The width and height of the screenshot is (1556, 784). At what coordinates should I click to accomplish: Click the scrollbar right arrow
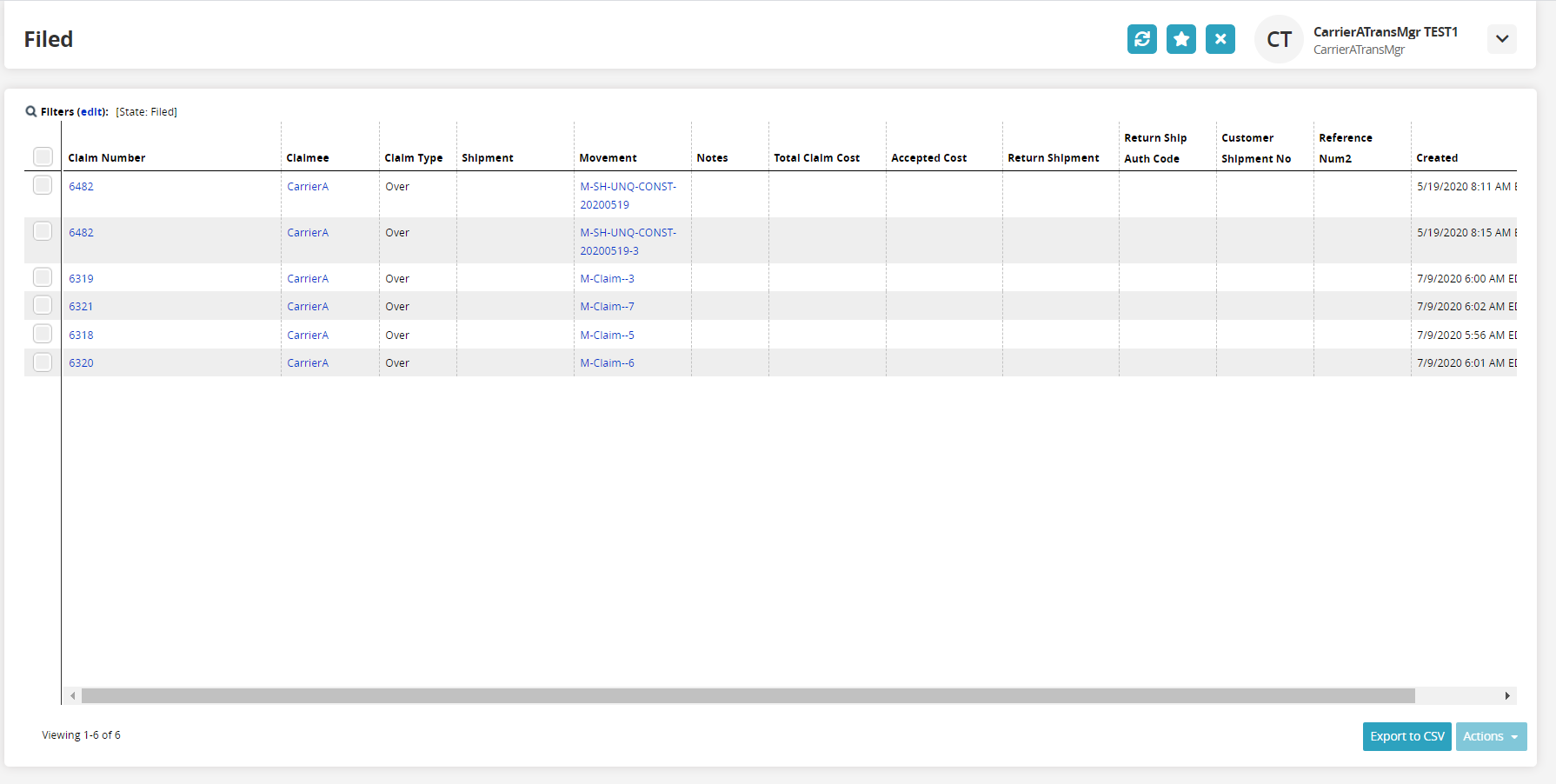1506,695
